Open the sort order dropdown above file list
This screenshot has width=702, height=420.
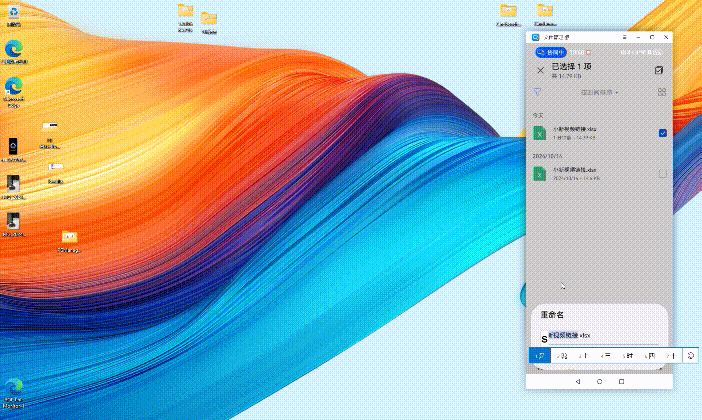click(x=599, y=92)
